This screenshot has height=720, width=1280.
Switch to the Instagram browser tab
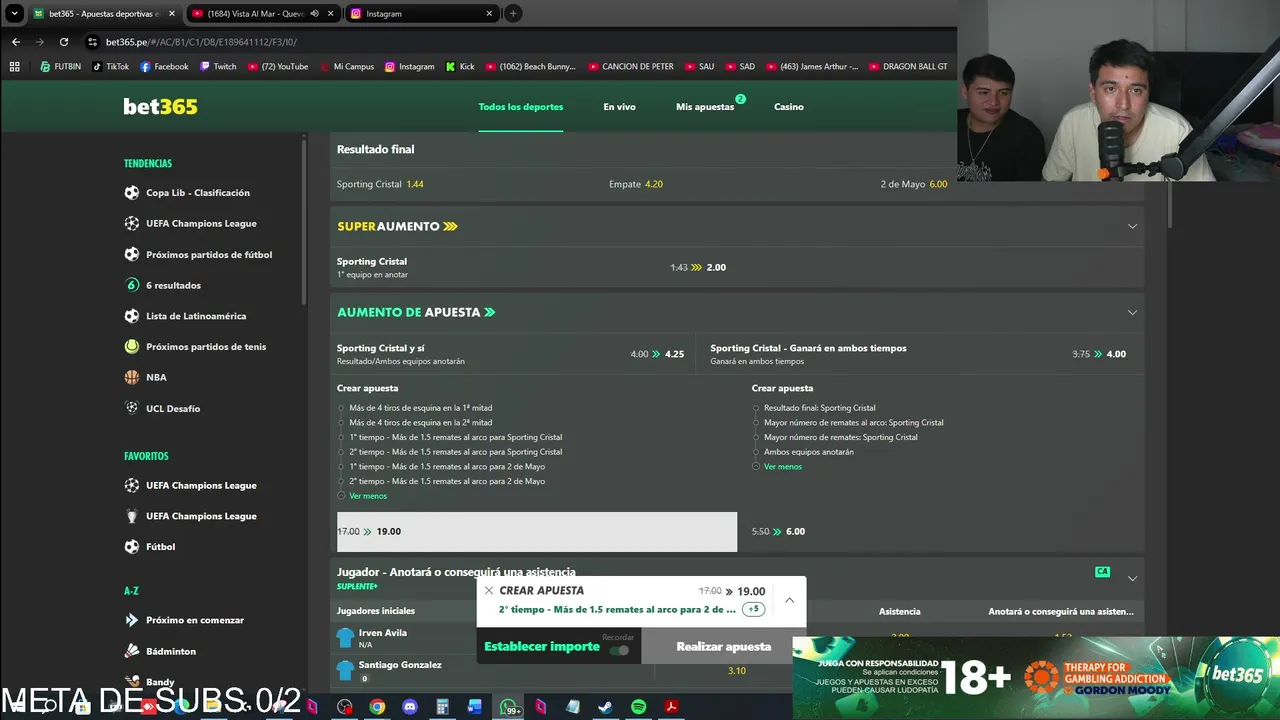[420, 14]
